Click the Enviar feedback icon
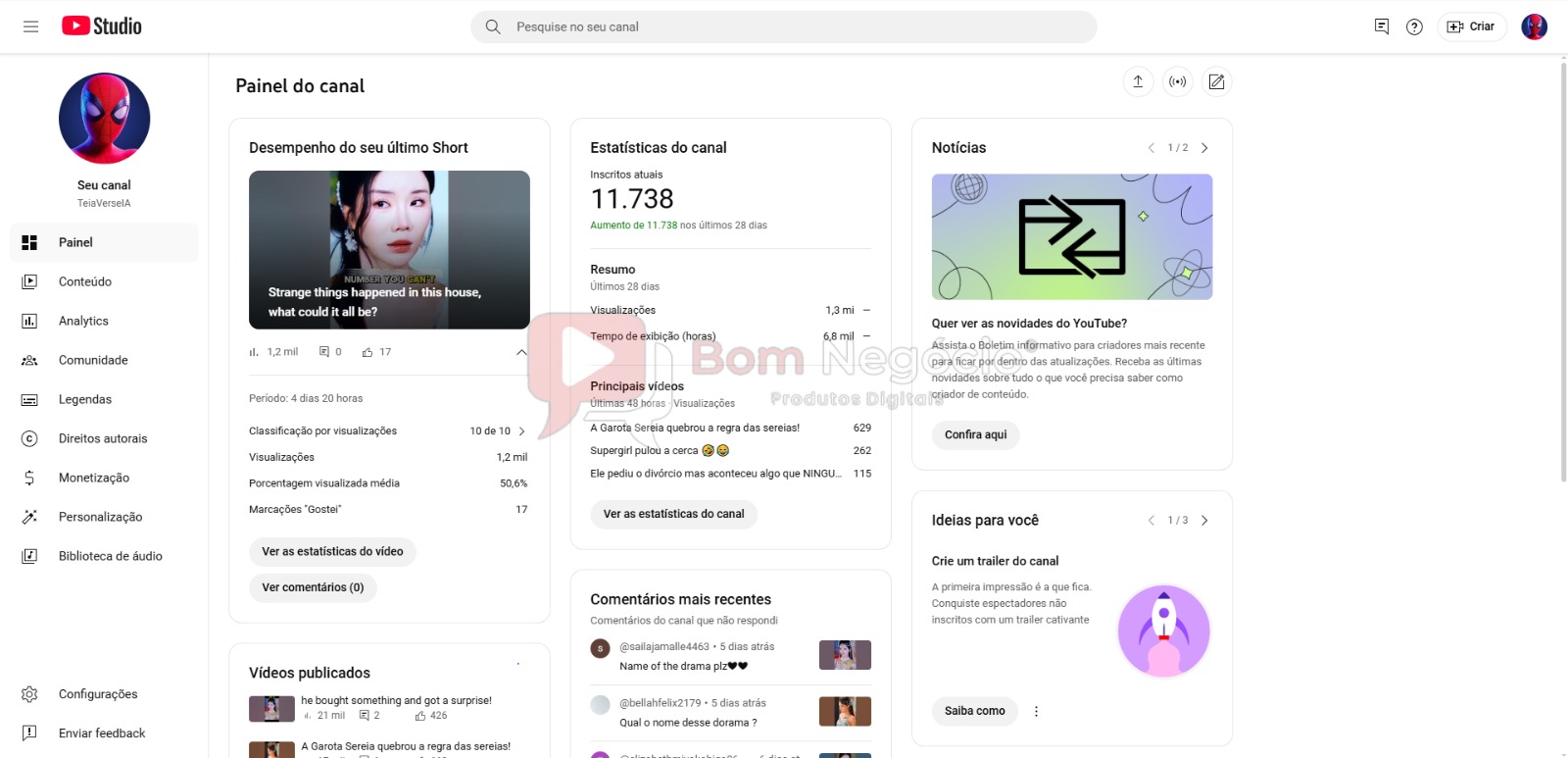The height and width of the screenshot is (758, 1568). coord(29,733)
